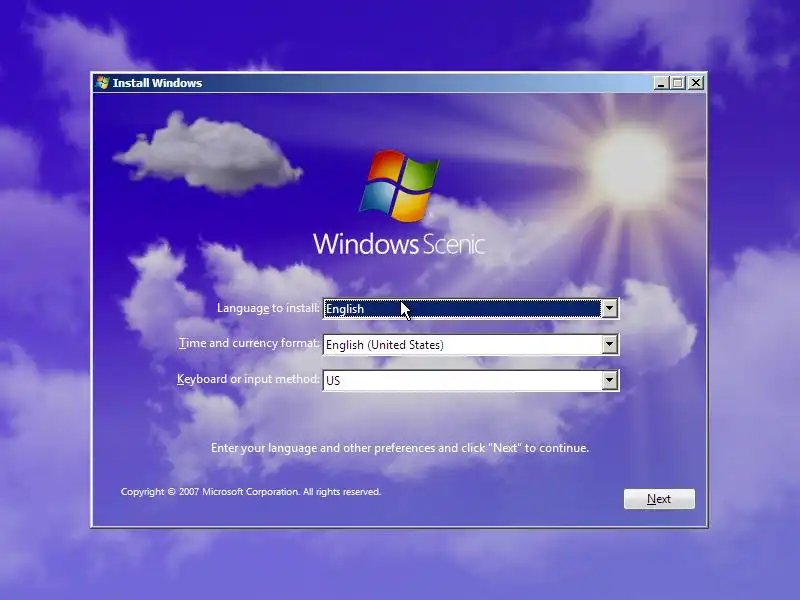Click the Next button to continue

point(659,499)
